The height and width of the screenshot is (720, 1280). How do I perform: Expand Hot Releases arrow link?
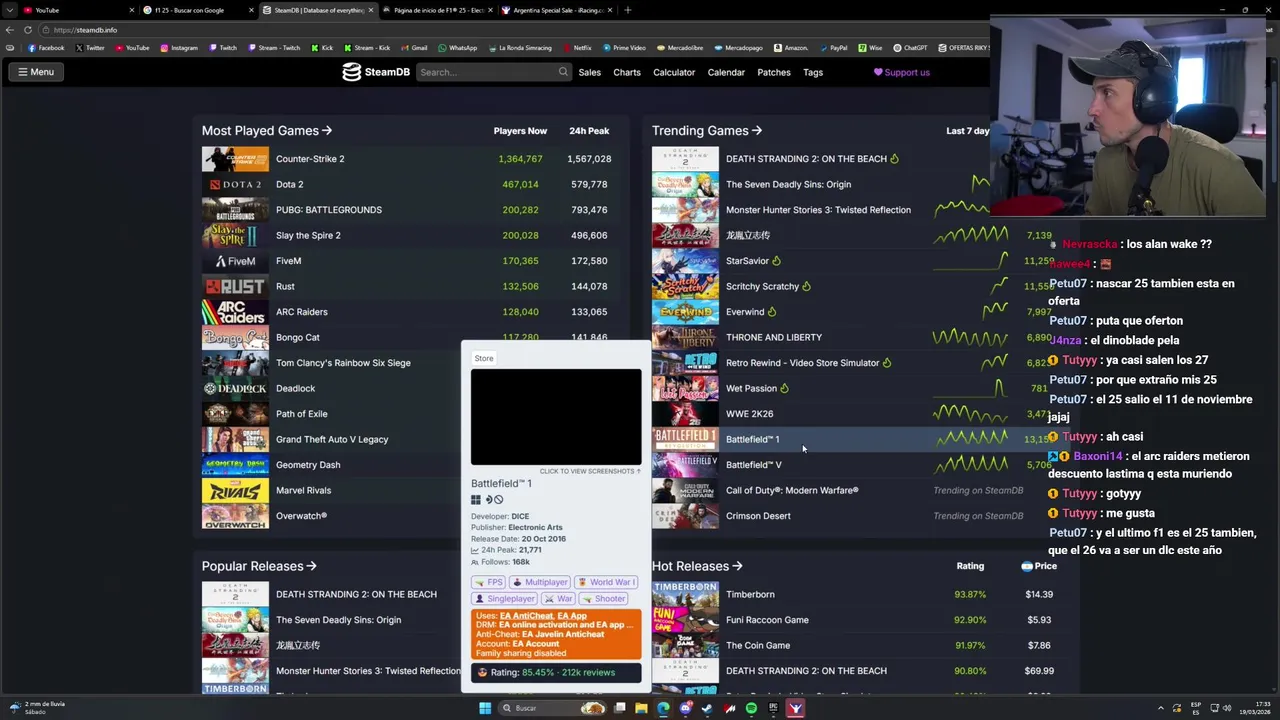coord(697,566)
